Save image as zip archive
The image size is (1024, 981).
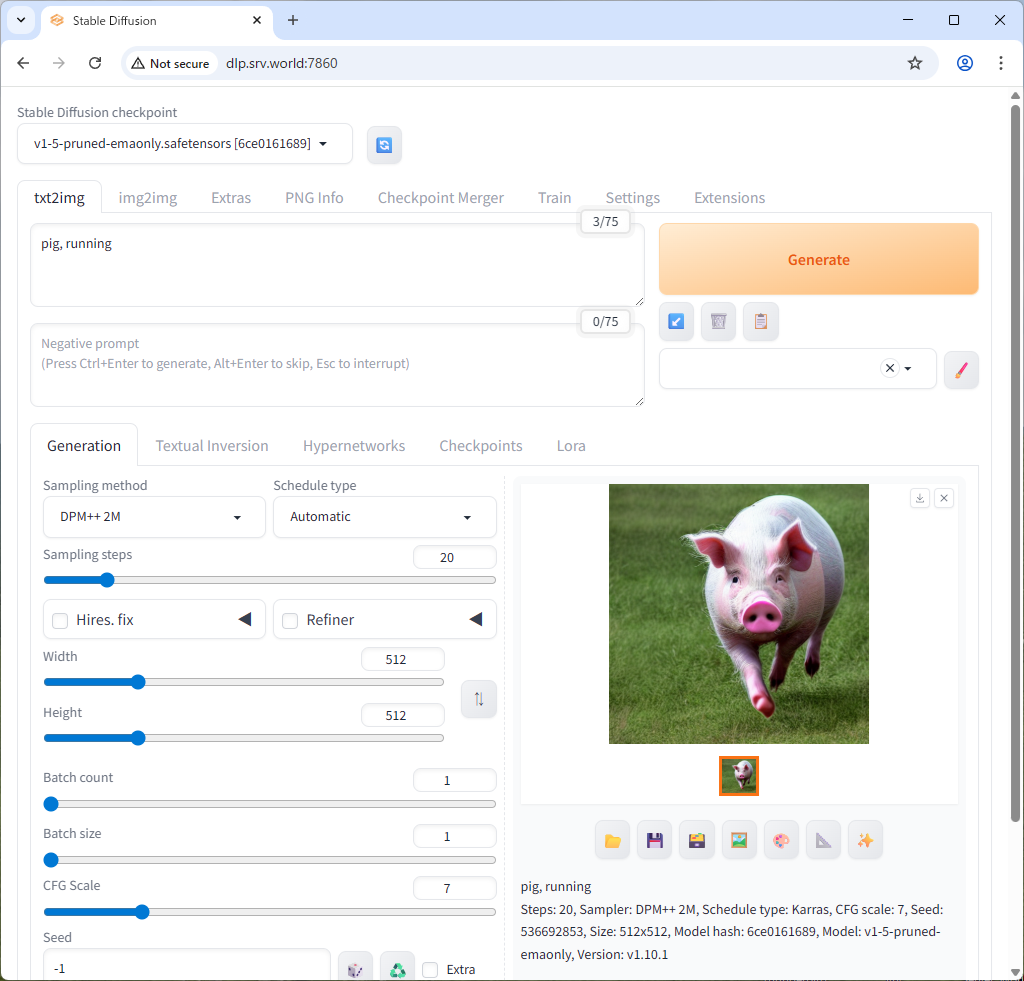697,841
